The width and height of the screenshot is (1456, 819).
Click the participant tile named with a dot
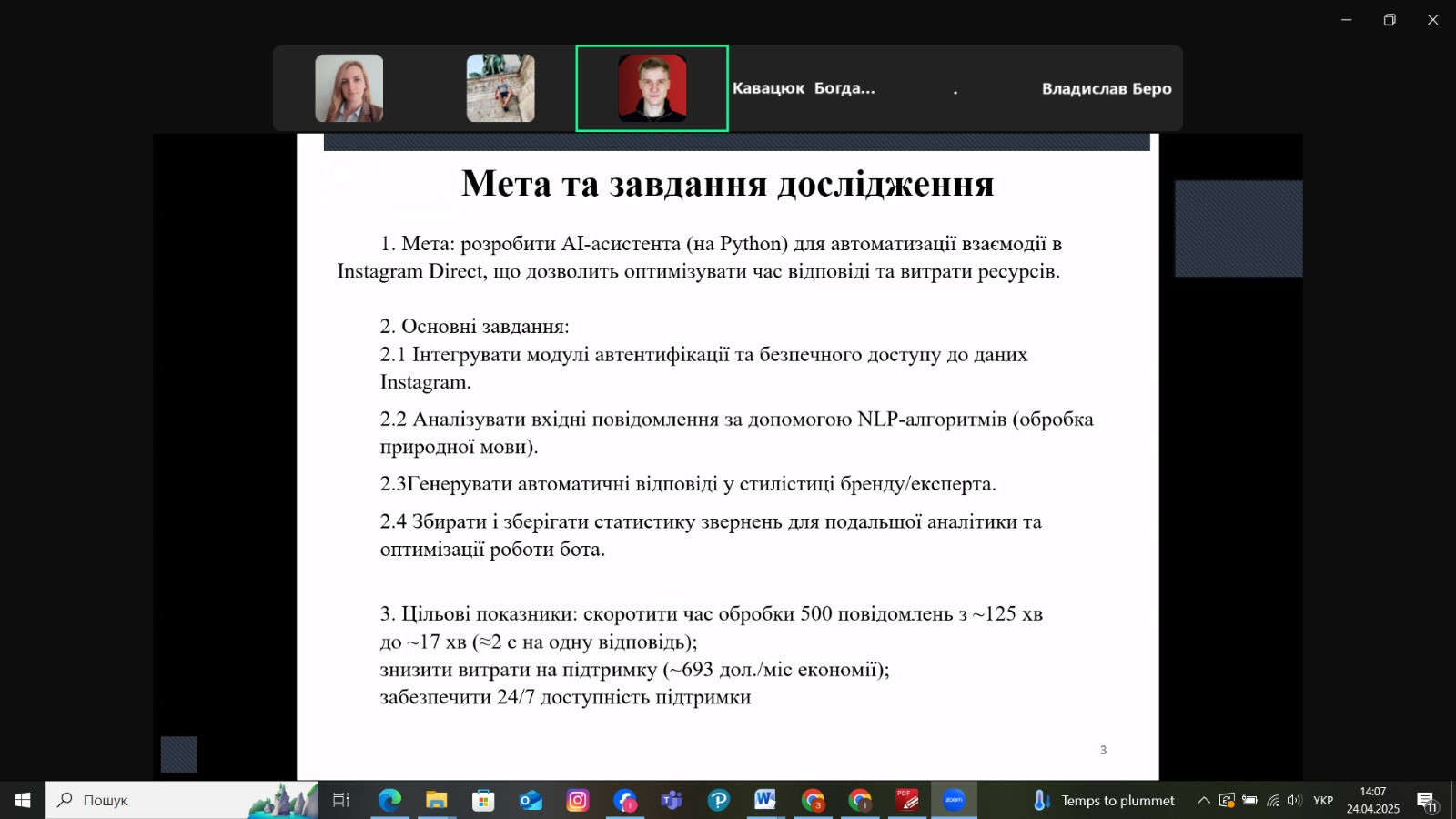pyautogui.click(x=955, y=88)
